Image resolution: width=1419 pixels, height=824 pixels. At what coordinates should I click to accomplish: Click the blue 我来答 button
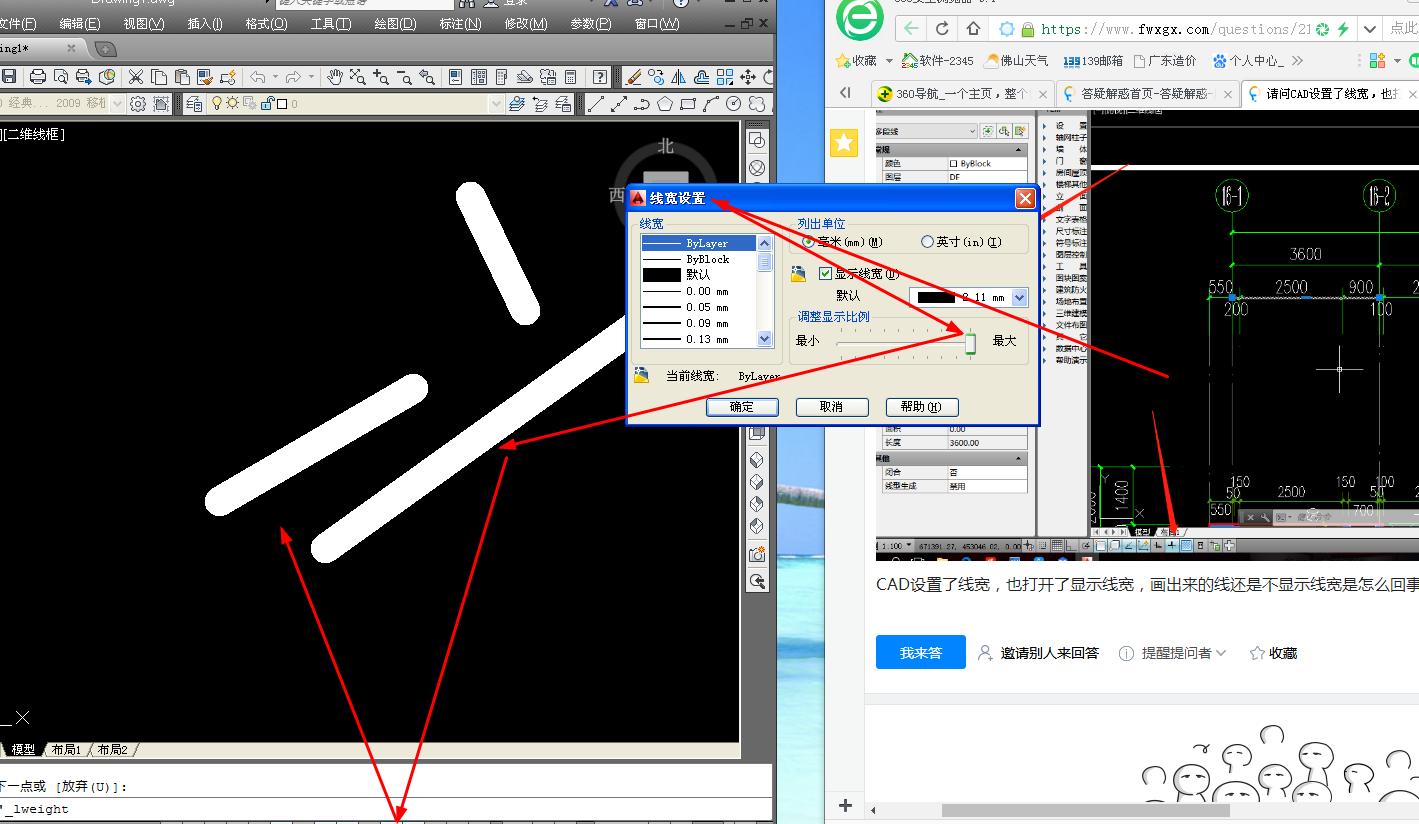point(921,652)
